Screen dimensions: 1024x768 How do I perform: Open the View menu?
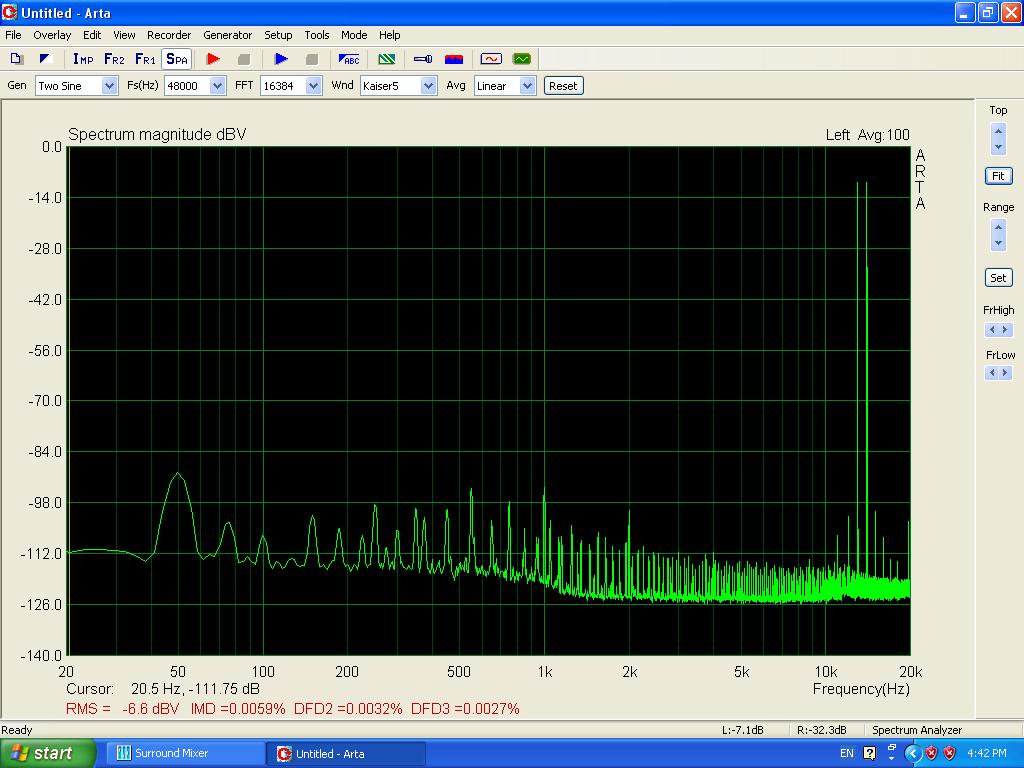pos(124,35)
